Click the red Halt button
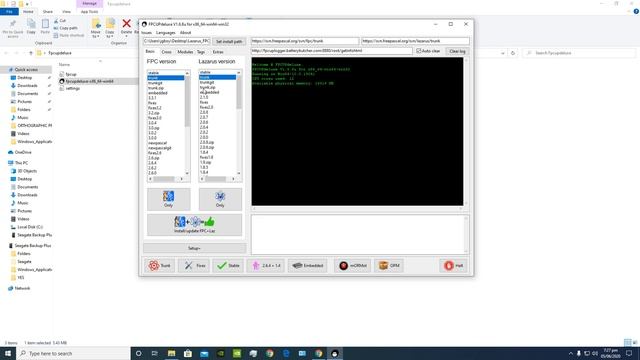 453,265
